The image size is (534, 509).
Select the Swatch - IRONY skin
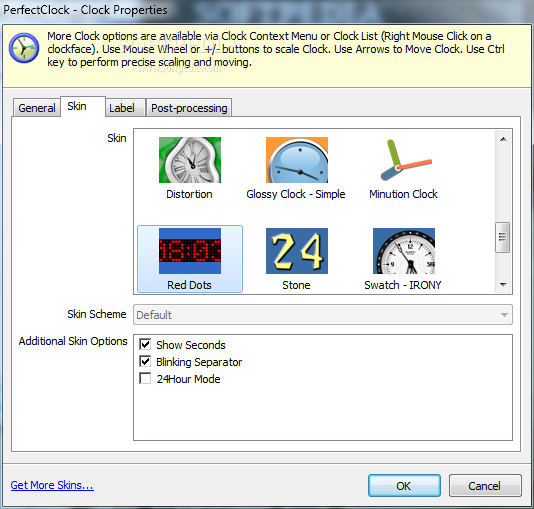tap(404, 251)
